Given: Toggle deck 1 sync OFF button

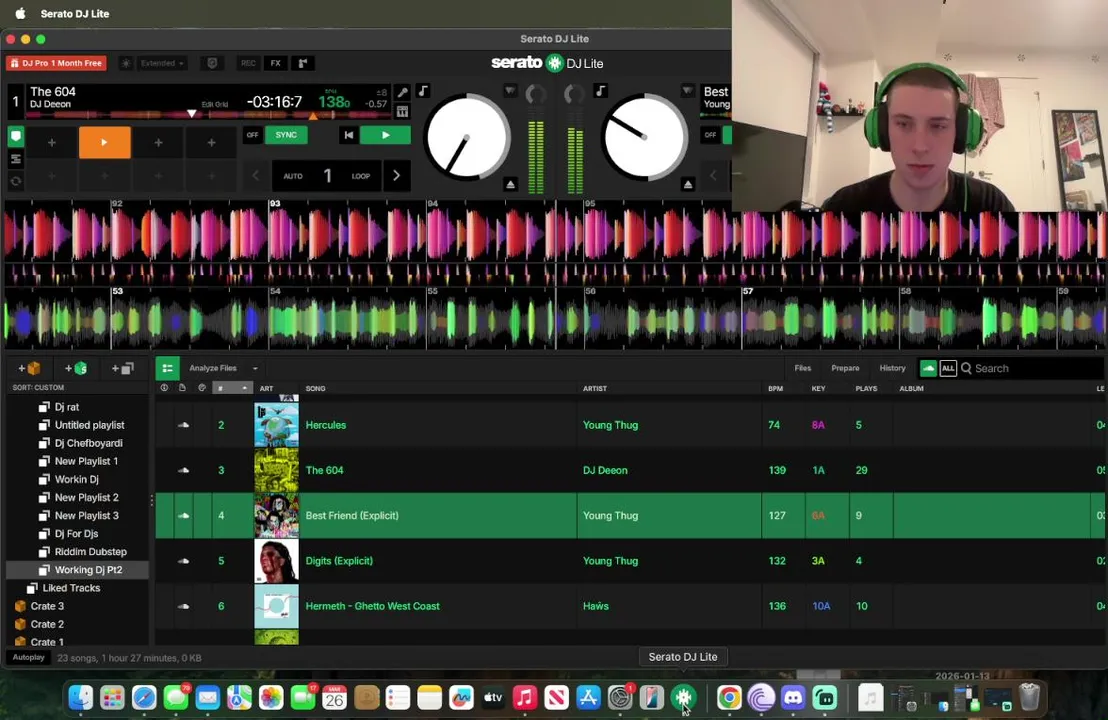Looking at the screenshot, I should pos(252,135).
